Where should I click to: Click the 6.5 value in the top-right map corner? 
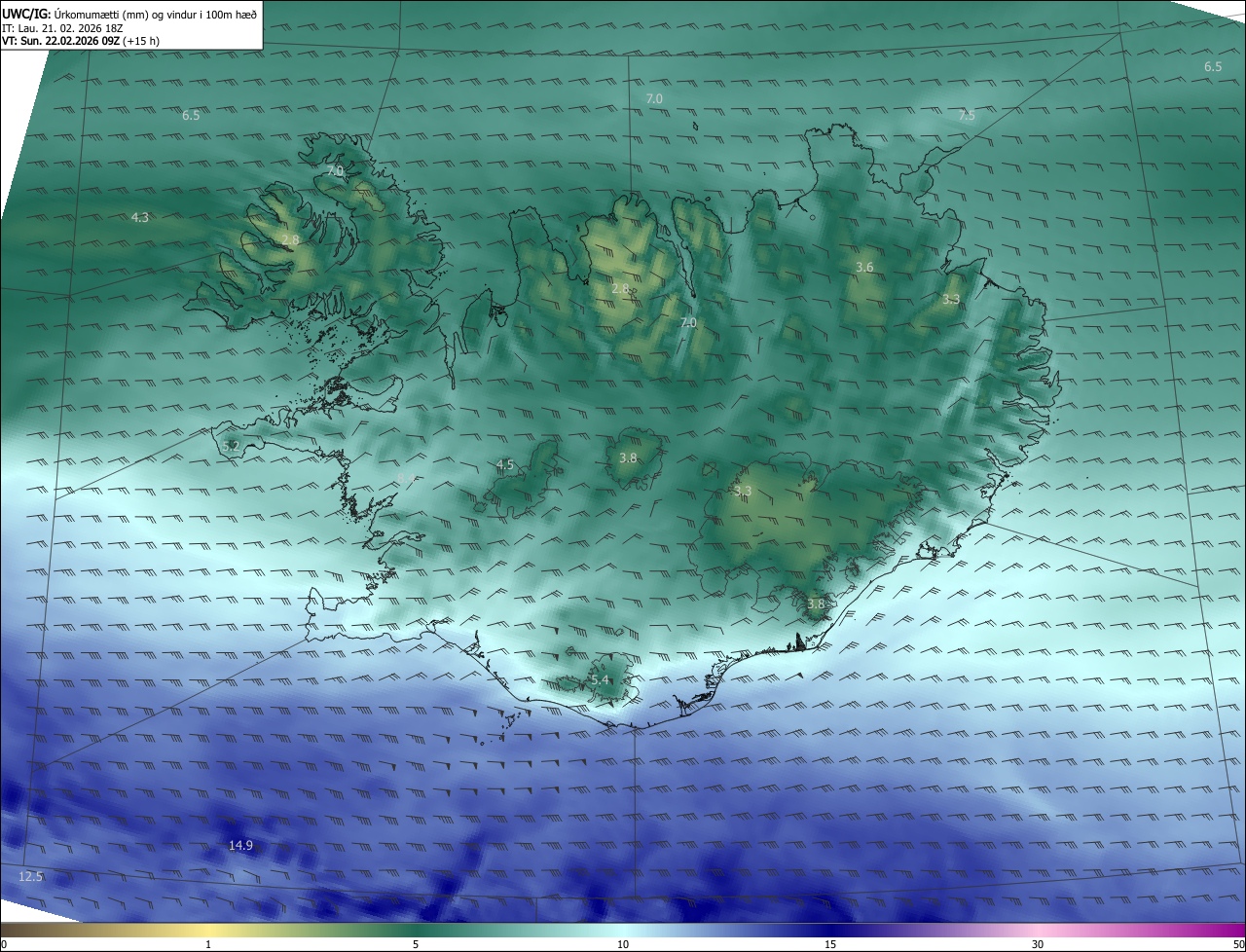[x=1213, y=66]
